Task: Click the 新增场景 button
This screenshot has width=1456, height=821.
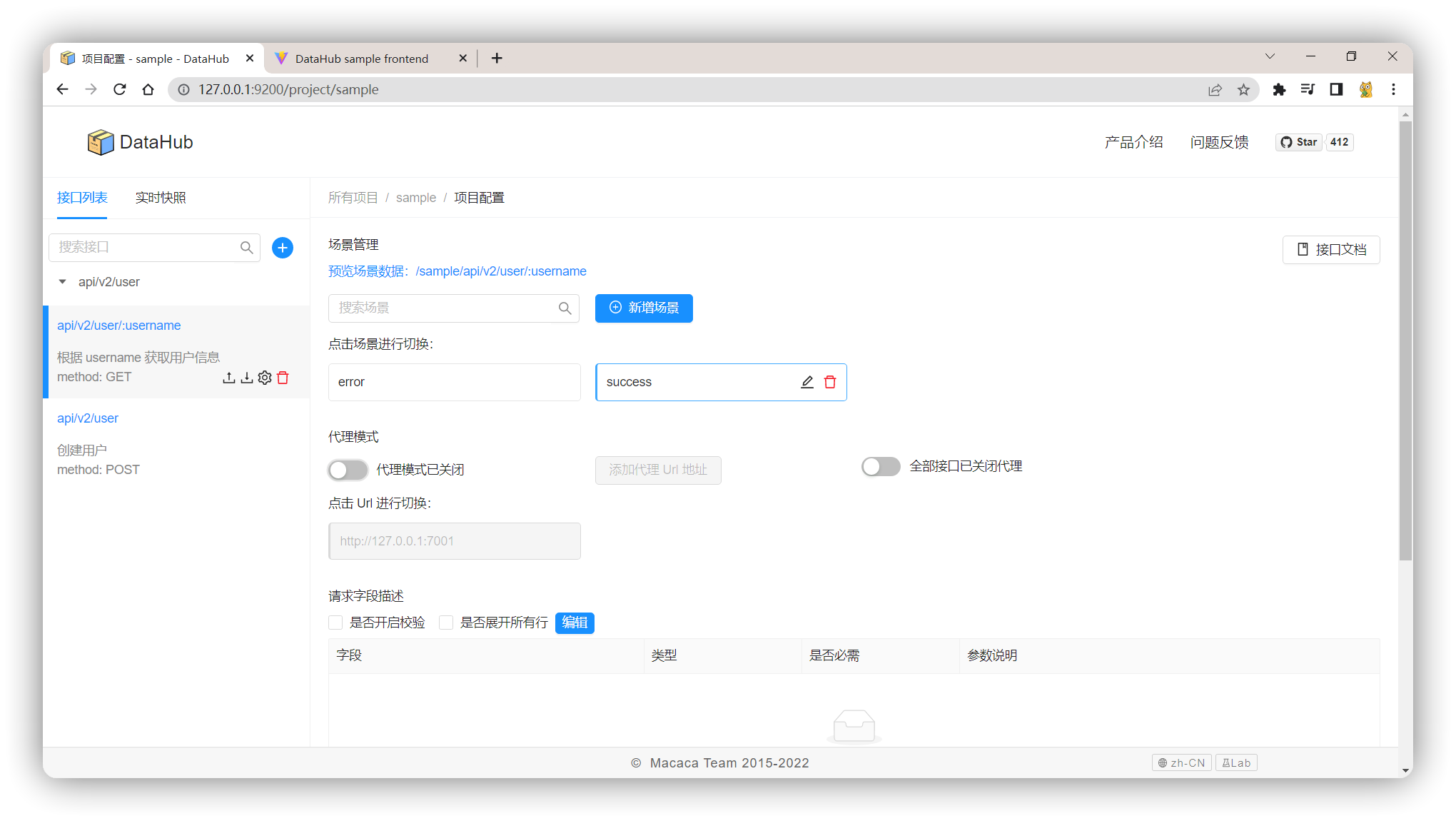Action: [644, 308]
